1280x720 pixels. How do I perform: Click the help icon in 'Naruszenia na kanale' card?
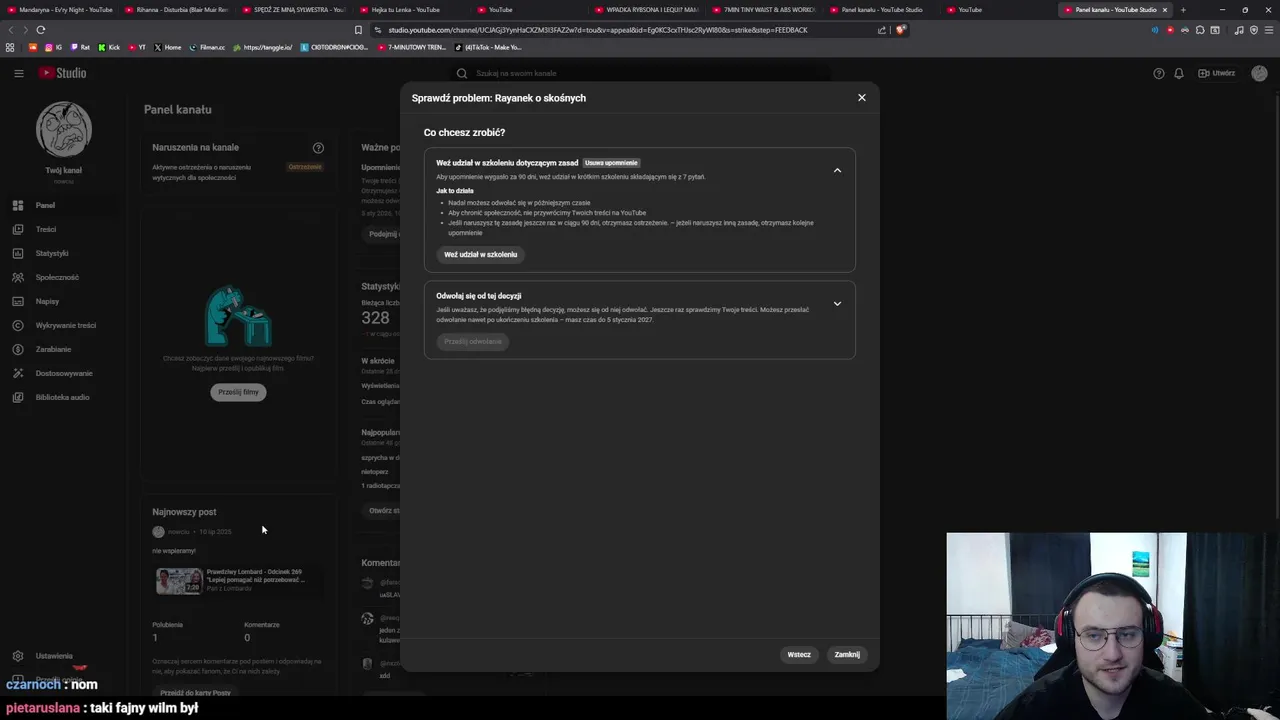point(318,148)
